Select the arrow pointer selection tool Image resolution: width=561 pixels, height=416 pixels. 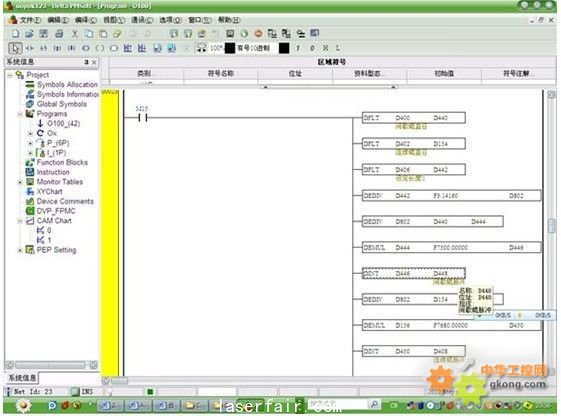click(15, 48)
